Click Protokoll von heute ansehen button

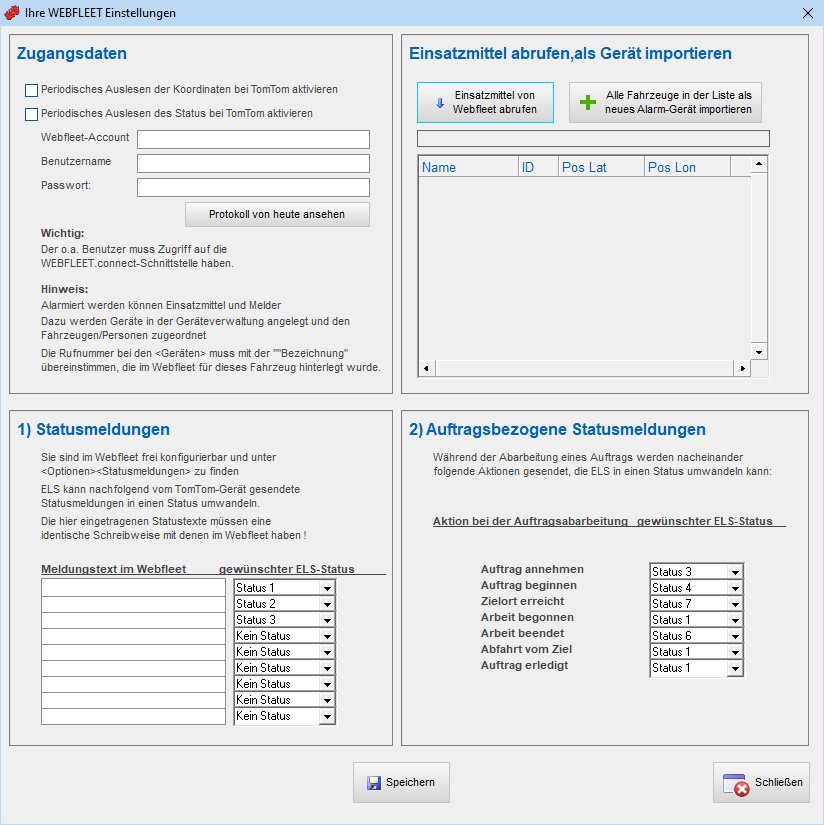click(x=277, y=215)
